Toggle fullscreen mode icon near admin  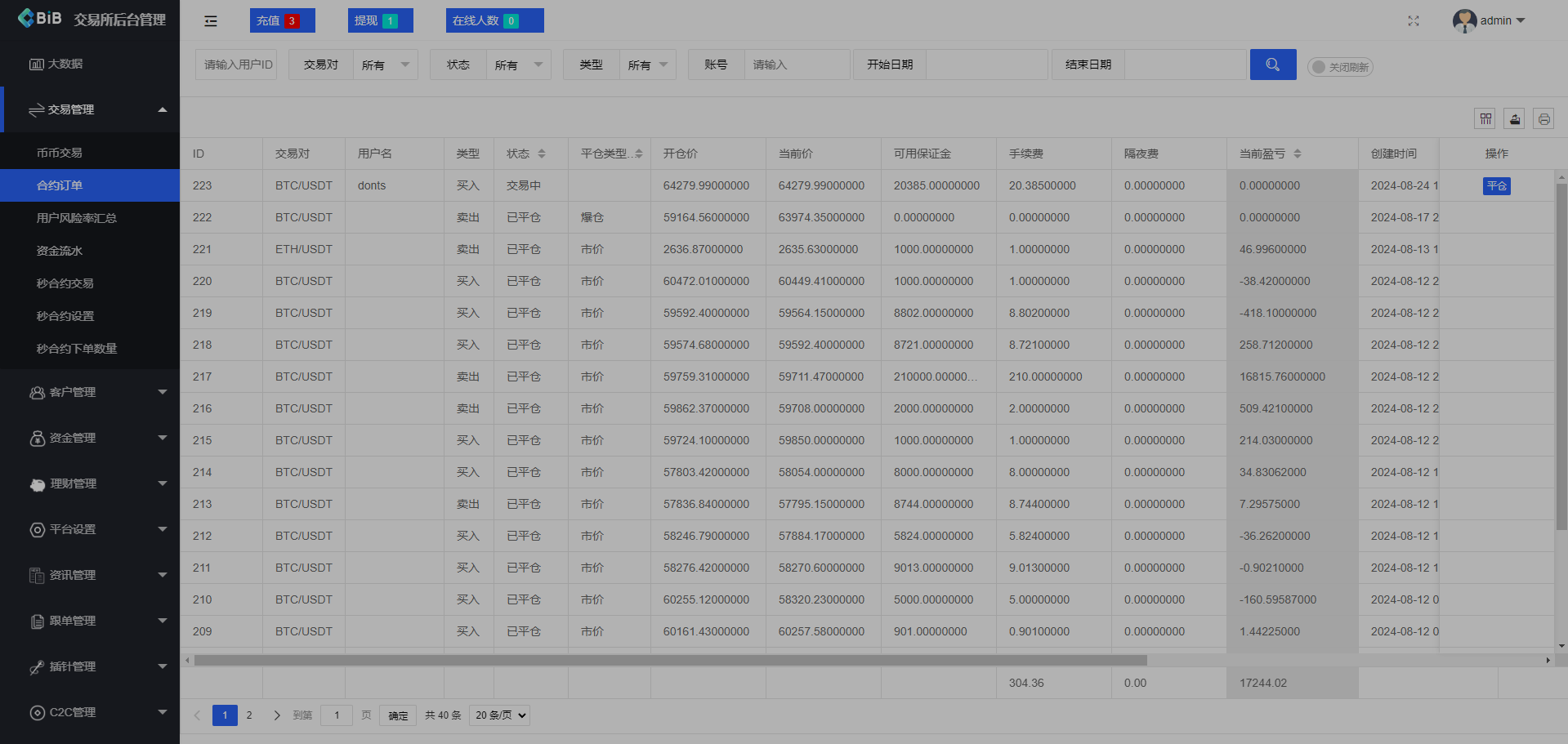pos(1414,21)
